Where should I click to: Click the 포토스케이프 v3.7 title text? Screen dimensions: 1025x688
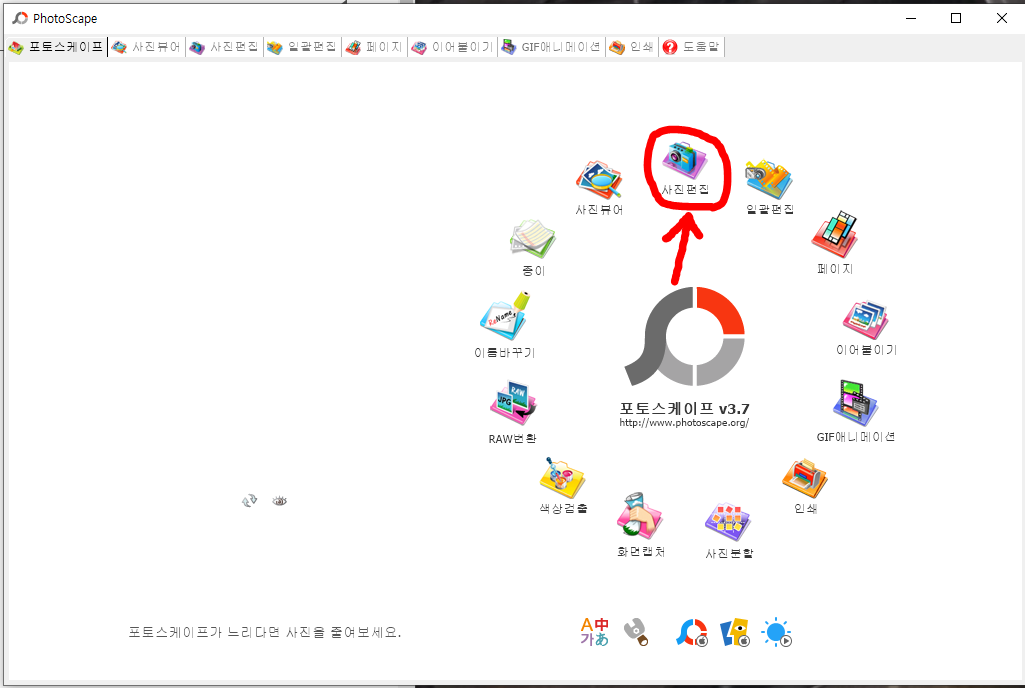(x=684, y=409)
